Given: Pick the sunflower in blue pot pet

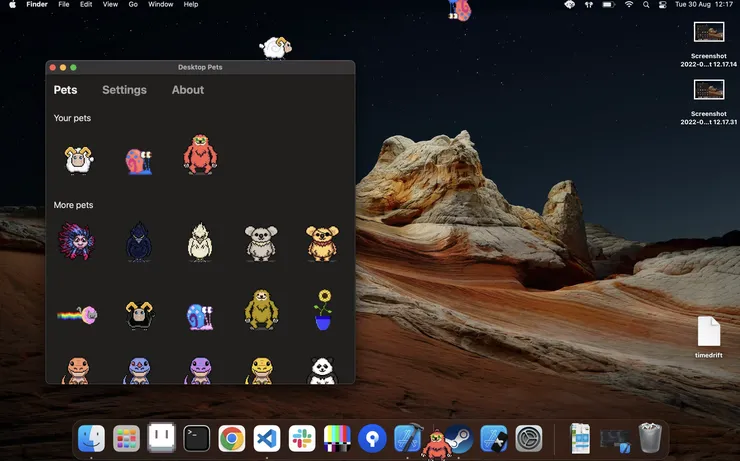Looking at the screenshot, I should point(323,310).
